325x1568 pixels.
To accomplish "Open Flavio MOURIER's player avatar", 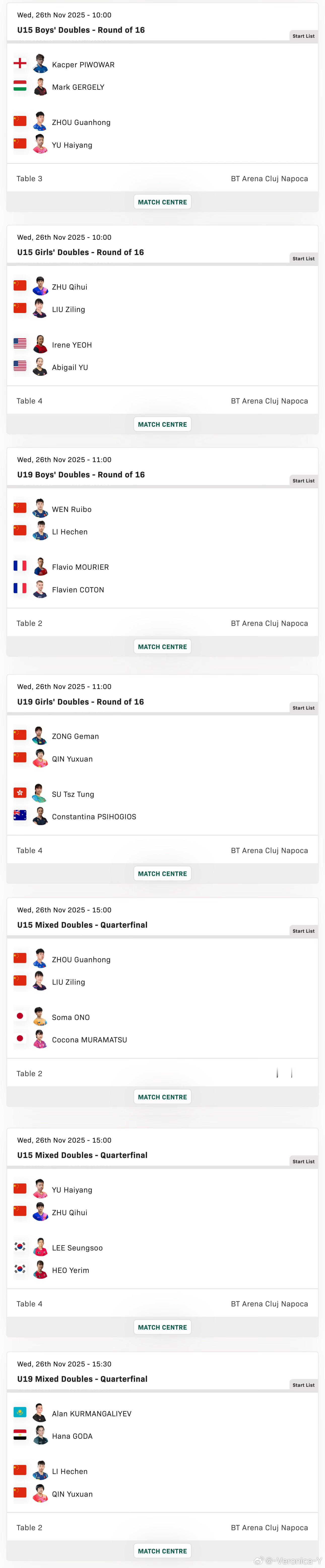I will point(40,567).
